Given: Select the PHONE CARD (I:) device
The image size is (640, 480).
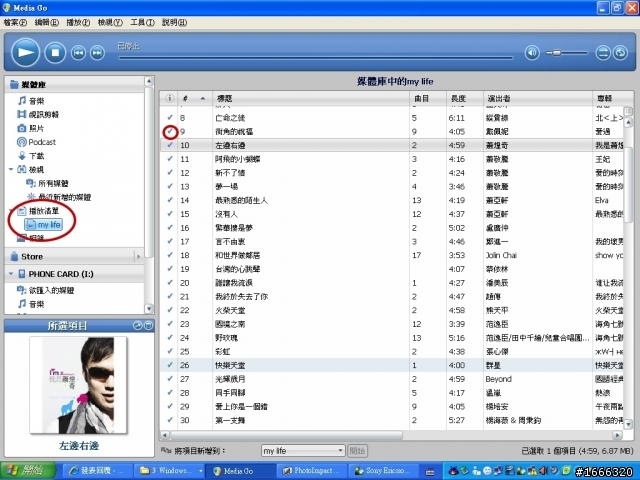Looking at the screenshot, I should pyautogui.click(x=60, y=274).
